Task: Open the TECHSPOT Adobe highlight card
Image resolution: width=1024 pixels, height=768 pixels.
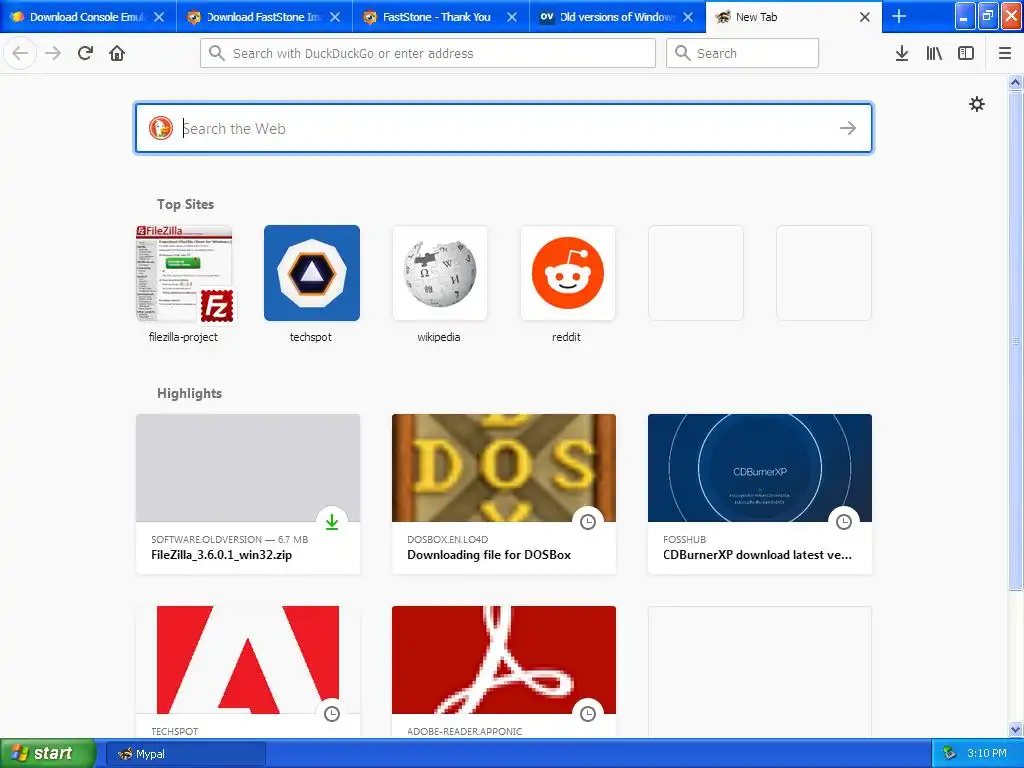Action: [248, 672]
